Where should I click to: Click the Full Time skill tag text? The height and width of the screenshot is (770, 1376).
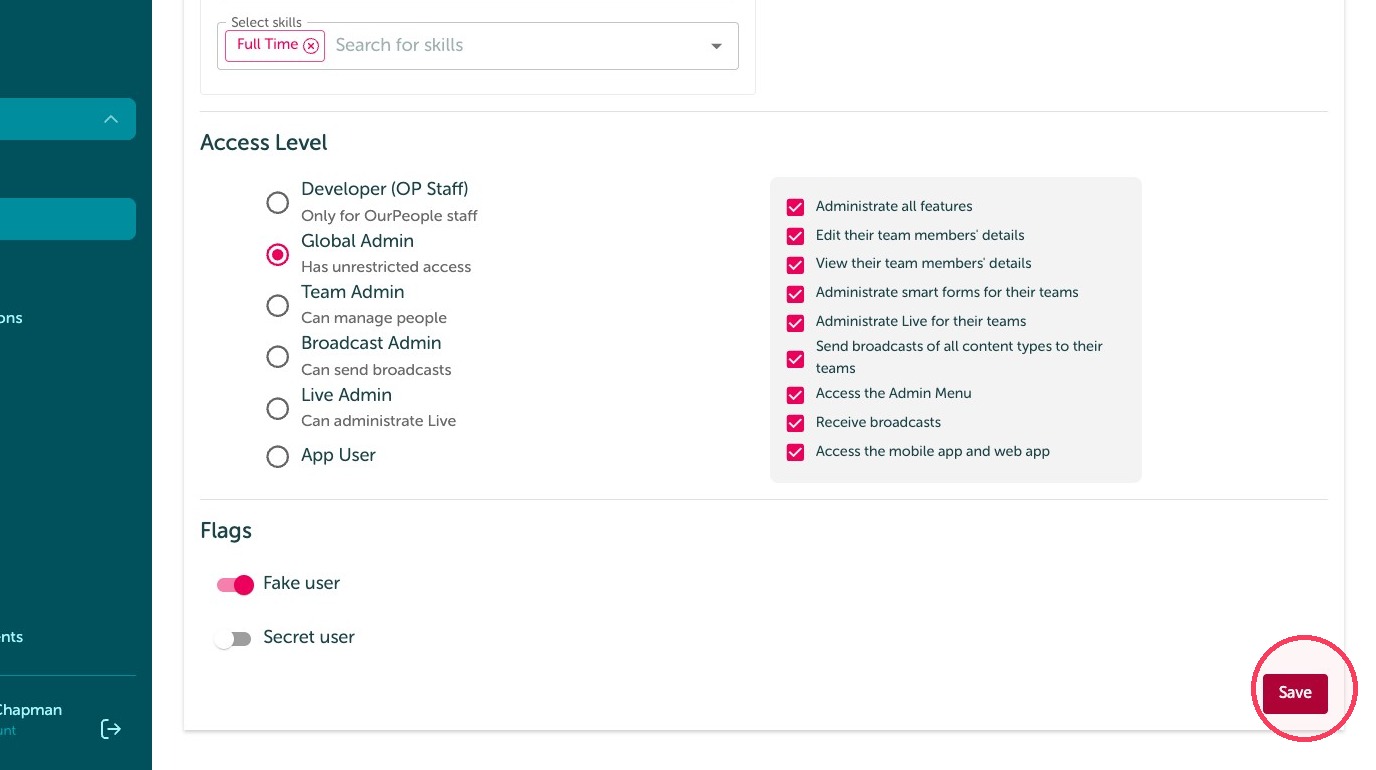(x=267, y=44)
